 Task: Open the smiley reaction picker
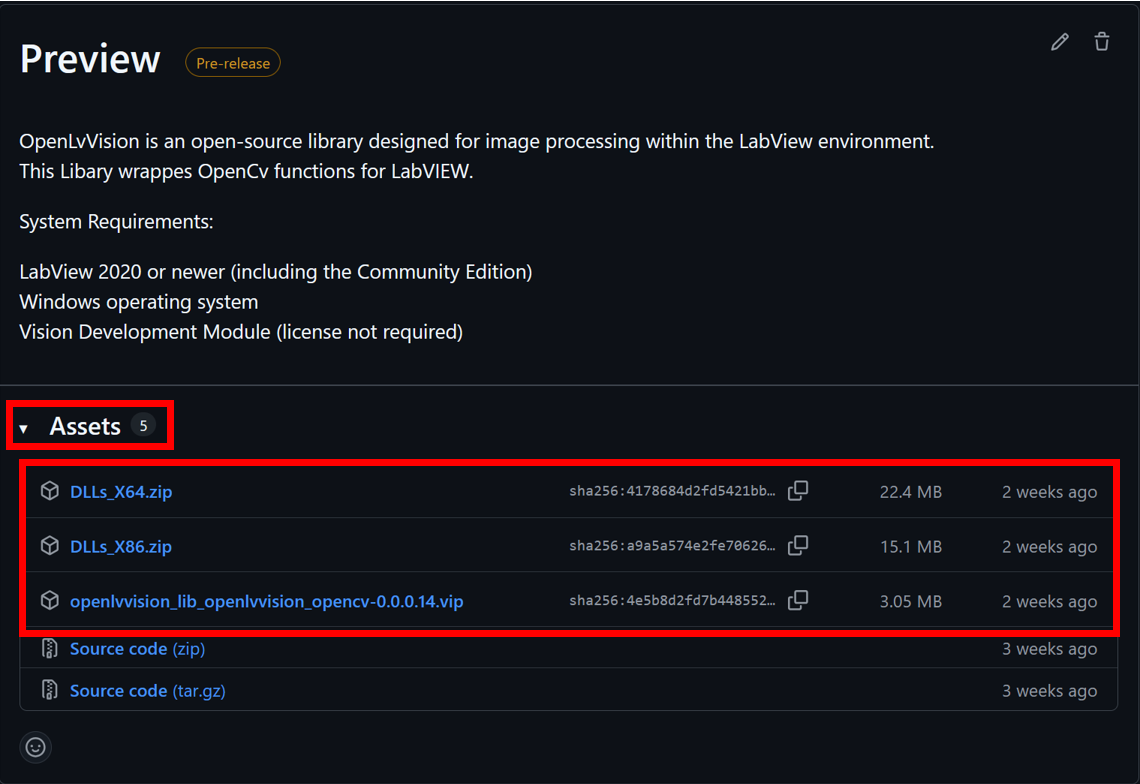pyautogui.click(x=36, y=747)
